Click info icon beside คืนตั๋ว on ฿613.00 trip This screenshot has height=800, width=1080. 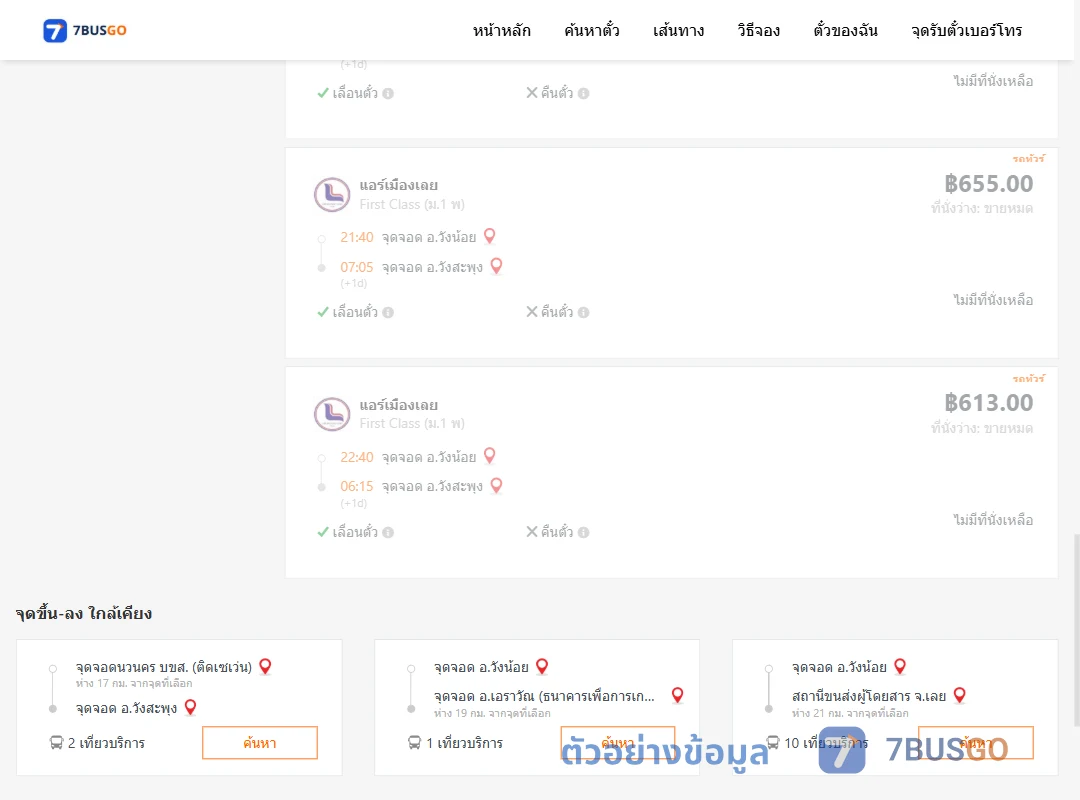pos(583,533)
